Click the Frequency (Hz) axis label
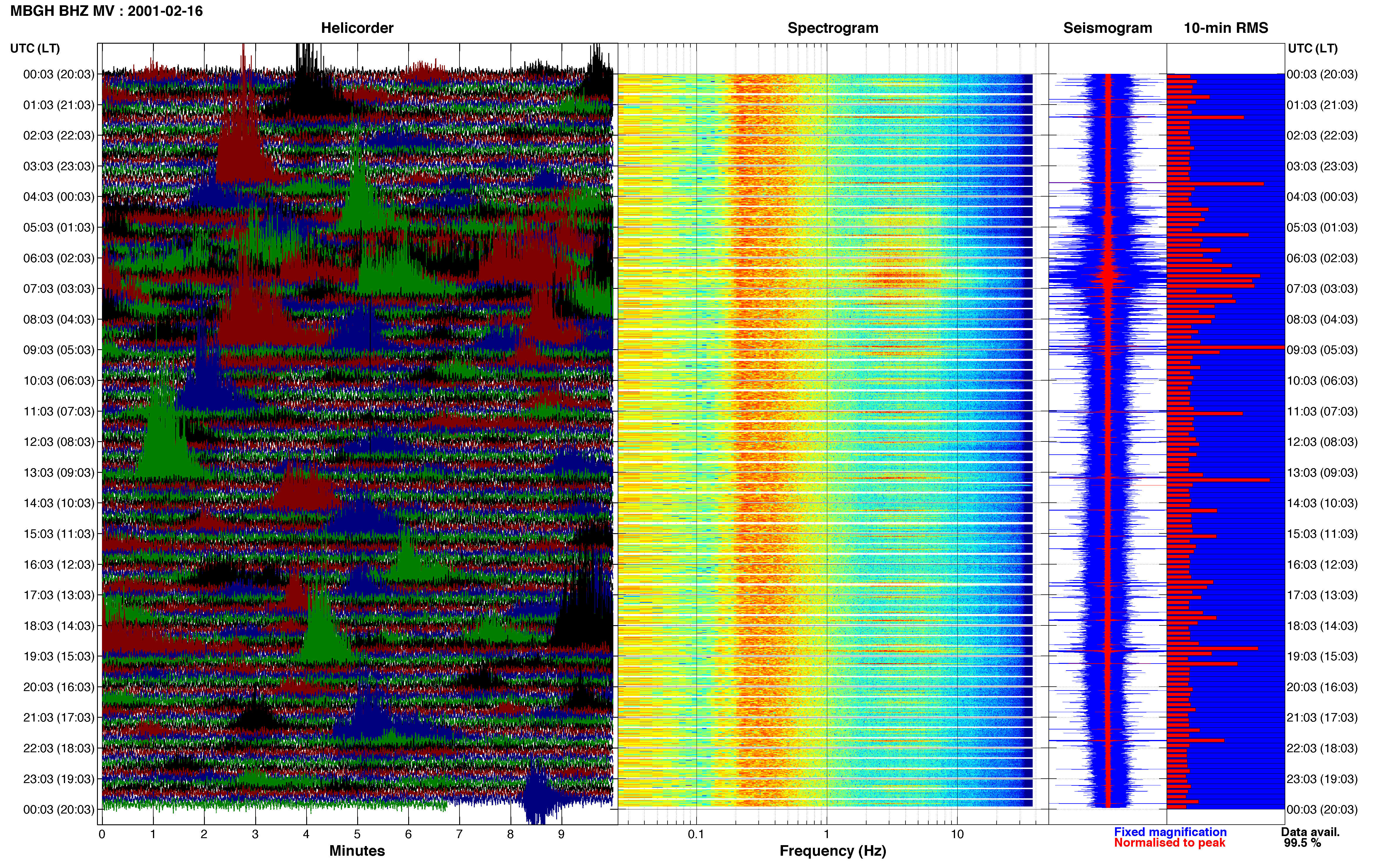The height and width of the screenshot is (868, 1389). pyautogui.click(x=833, y=851)
